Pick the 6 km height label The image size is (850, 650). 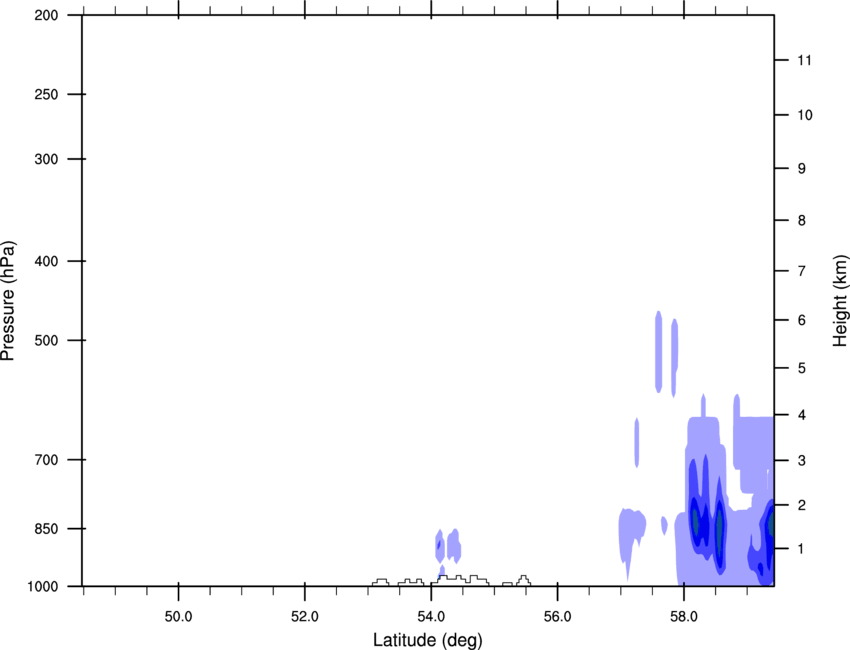[802, 320]
